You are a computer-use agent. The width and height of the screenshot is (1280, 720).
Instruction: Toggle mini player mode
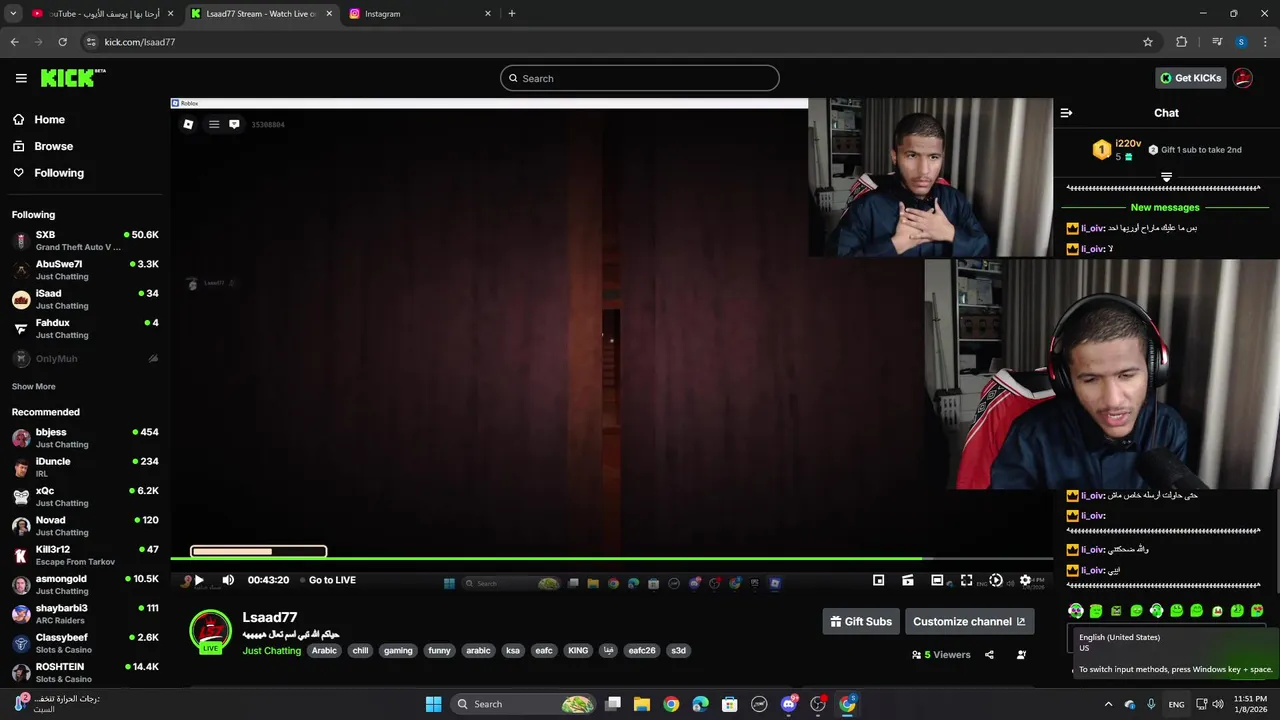pos(878,580)
